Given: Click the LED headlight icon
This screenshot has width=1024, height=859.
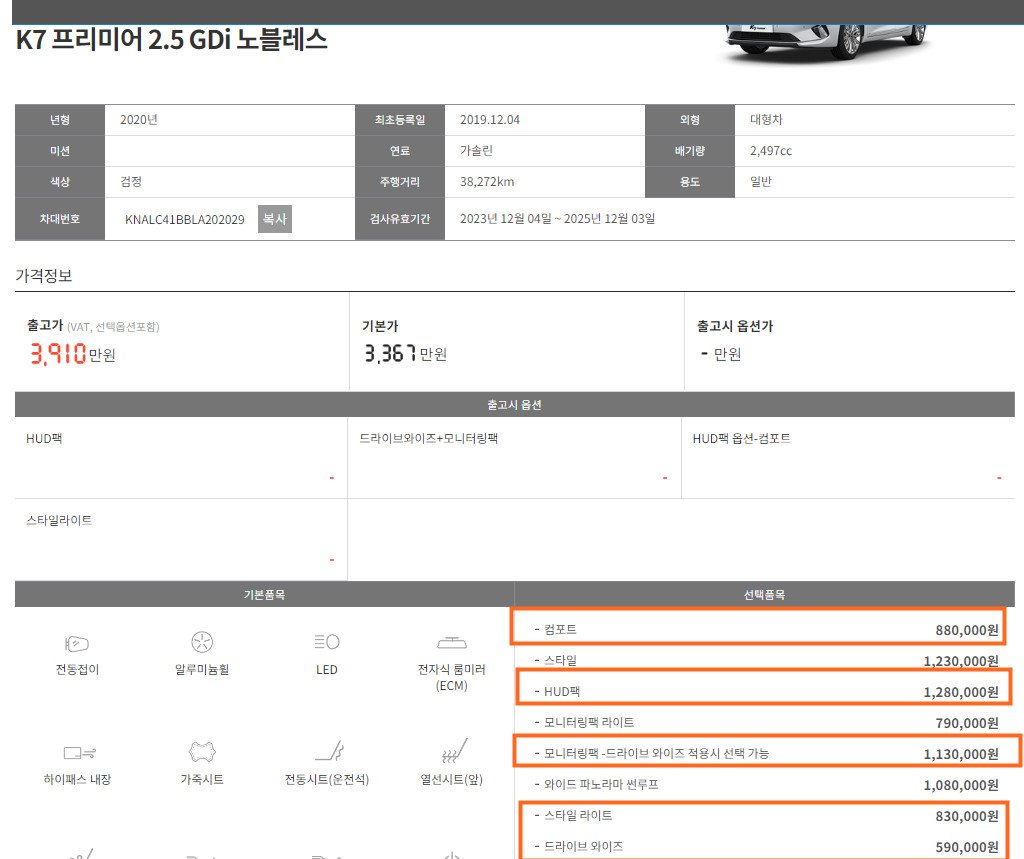Looking at the screenshot, I should click(327, 641).
